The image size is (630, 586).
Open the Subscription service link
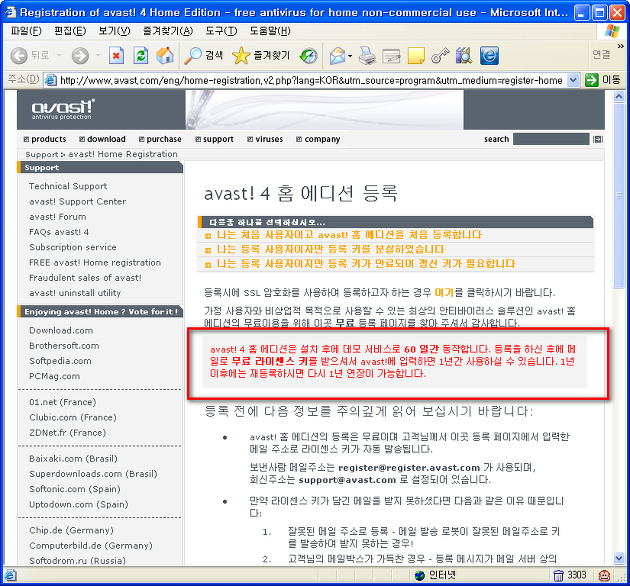(x=73, y=247)
